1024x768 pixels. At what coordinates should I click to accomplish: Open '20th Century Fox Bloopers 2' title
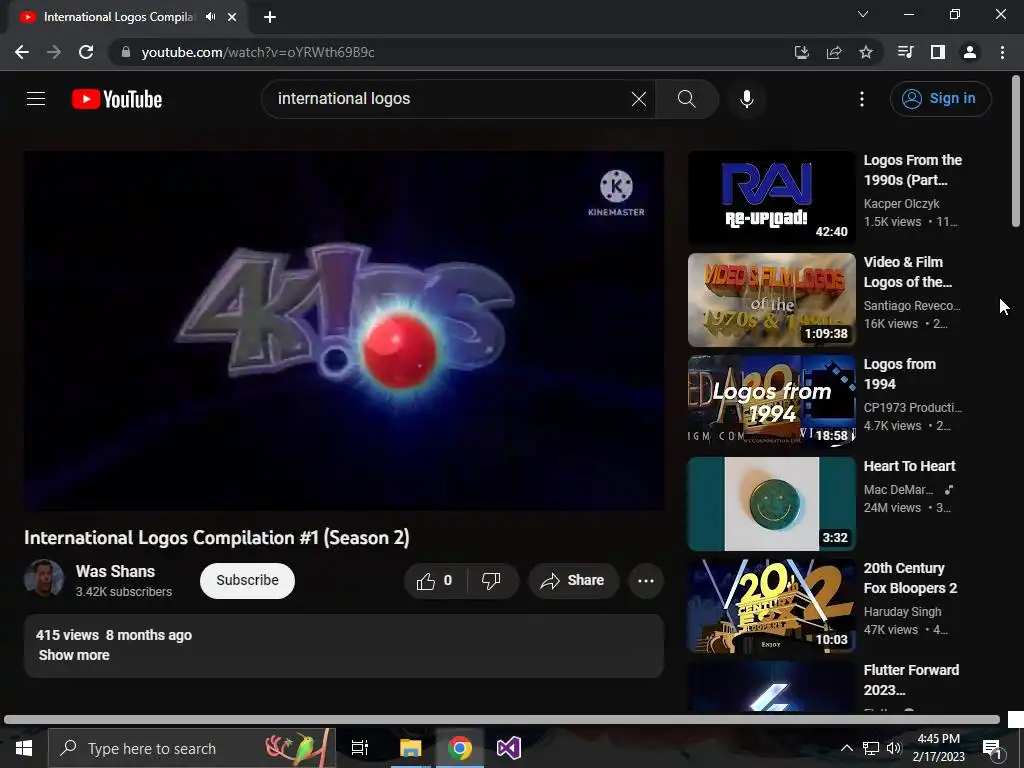pos(910,578)
